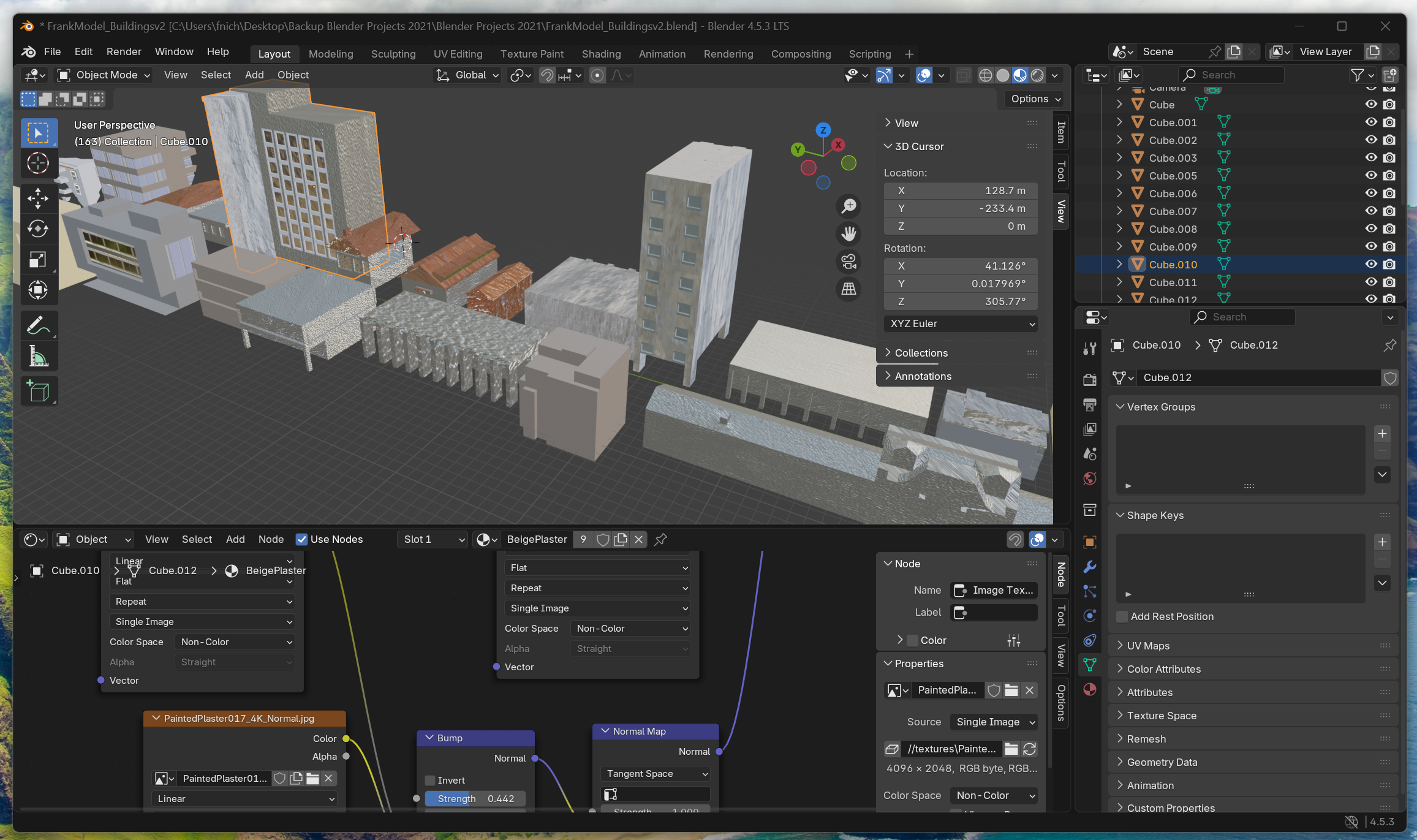Enable the Invert checkbox on the Bump node
Viewport: 1417px width, 840px height.
point(430,780)
